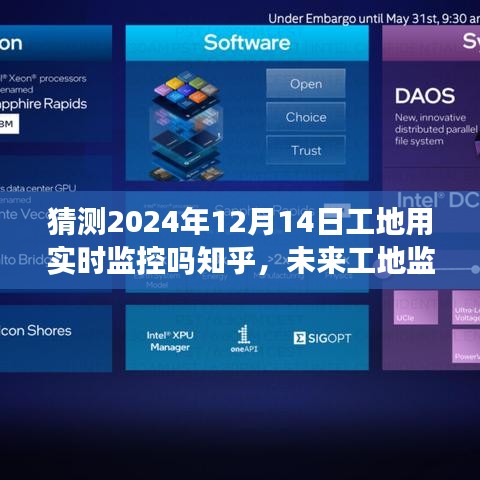The width and height of the screenshot is (480, 480).
Task: Click the Trust box in the Software panel
Action: 306,150
